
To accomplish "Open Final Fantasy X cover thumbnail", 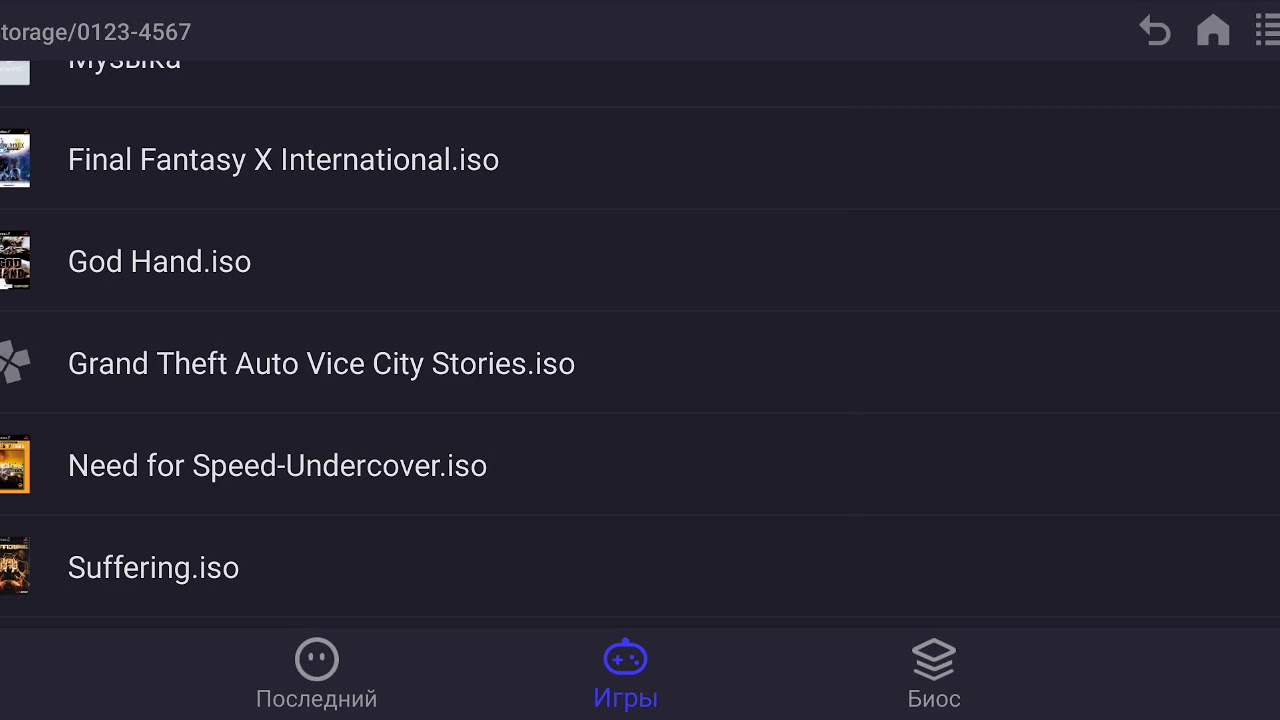I will [14, 159].
